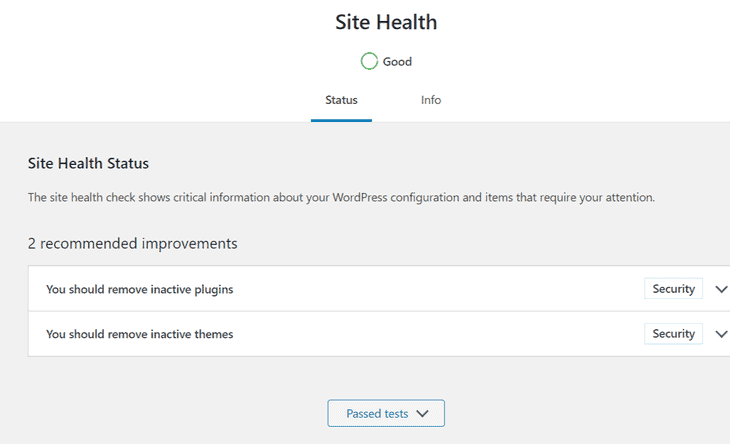
Task: Click Security badge on inactive plugins row
Action: [x=673, y=289]
